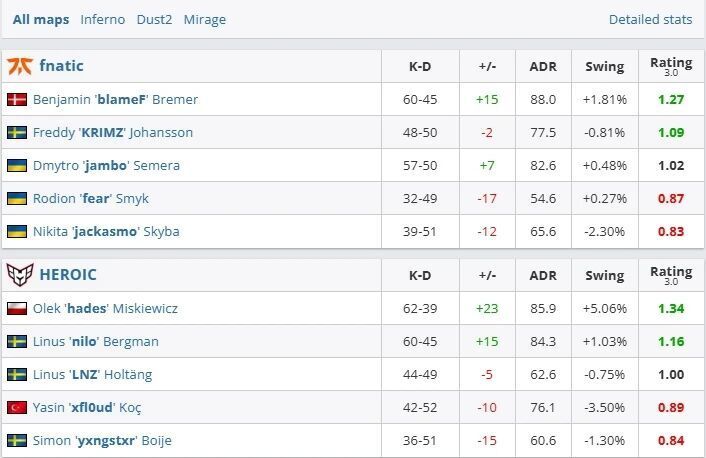Open the Detailed stats link
The height and width of the screenshot is (458, 706).
[650, 19]
